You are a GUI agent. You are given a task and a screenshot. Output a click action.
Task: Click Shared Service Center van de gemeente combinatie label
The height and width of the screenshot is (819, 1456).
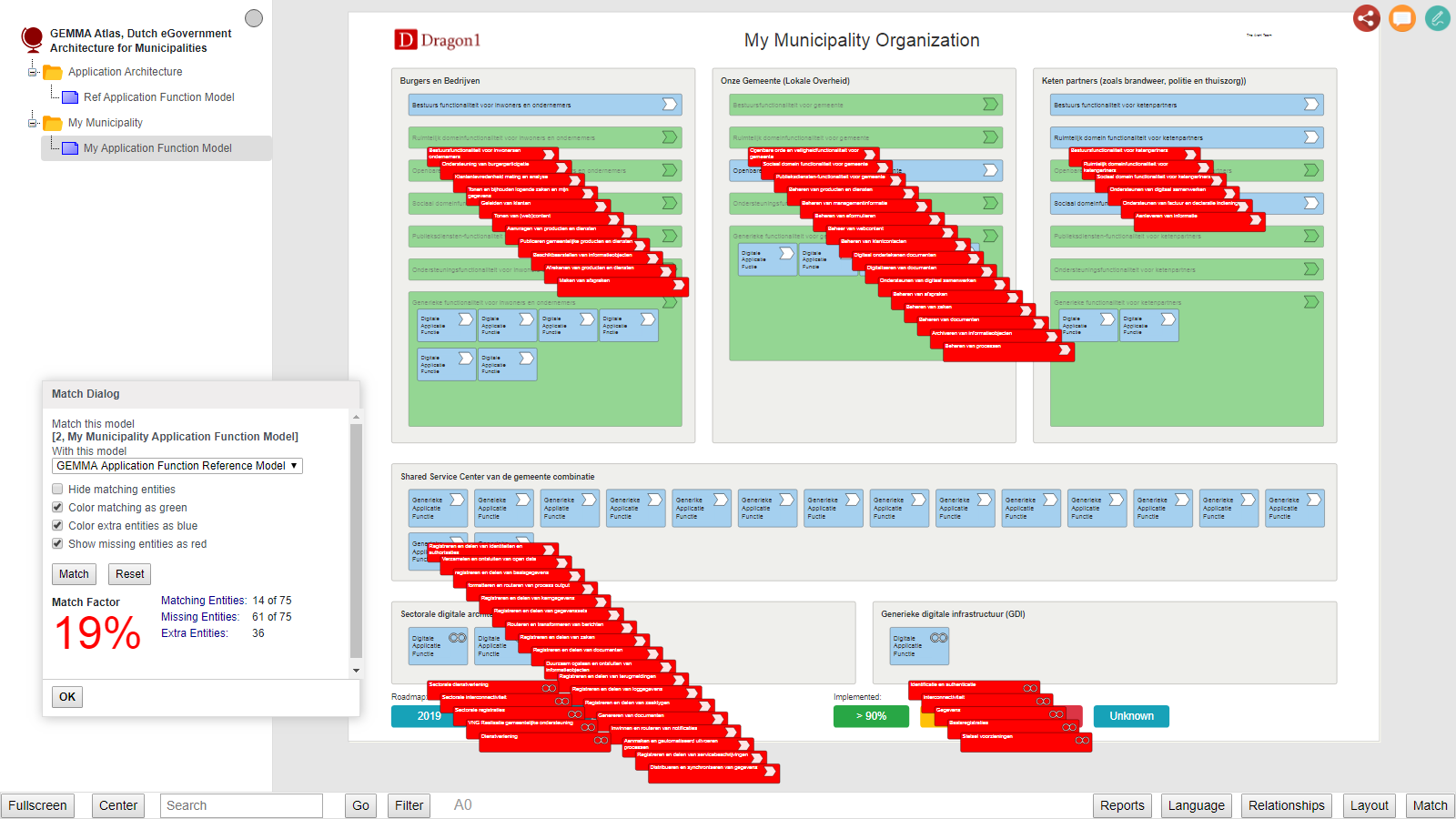click(498, 477)
